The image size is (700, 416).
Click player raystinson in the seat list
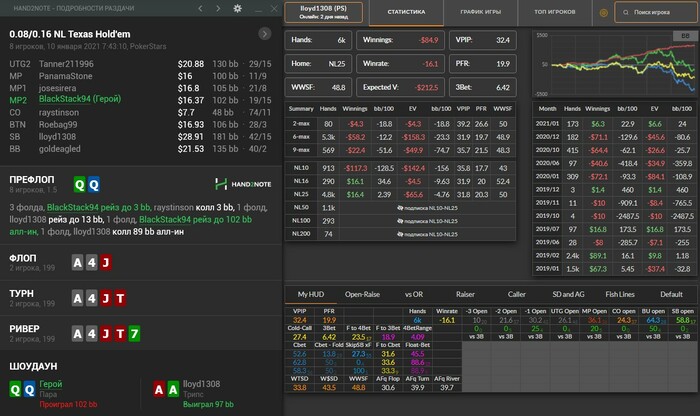pos(58,112)
